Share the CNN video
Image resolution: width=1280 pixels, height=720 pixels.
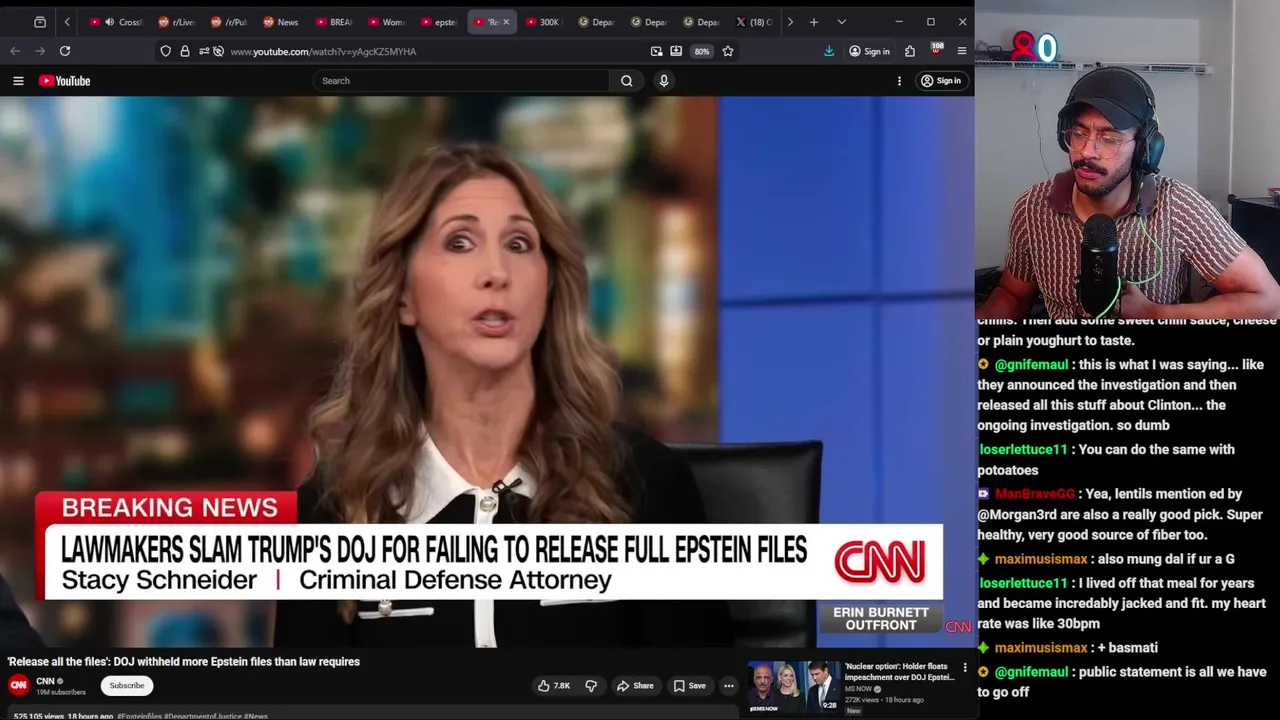coord(635,686)
